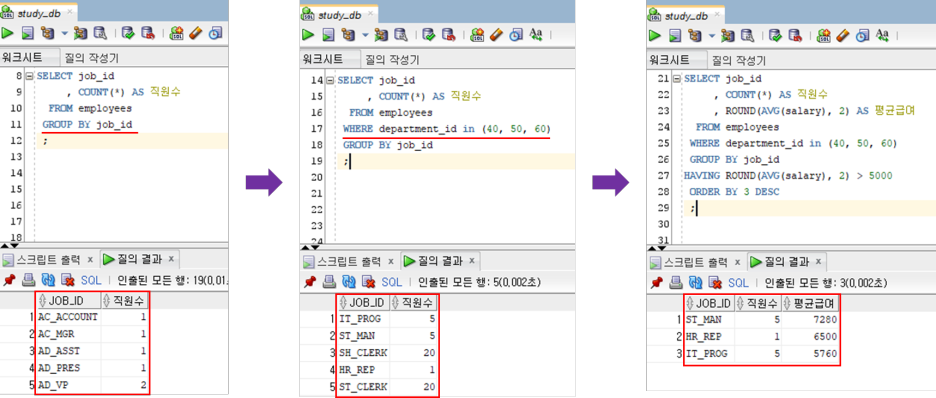Select SH_CLERK cell in middle results
This screenshot has width=936, height=398.
coord(363,353)
